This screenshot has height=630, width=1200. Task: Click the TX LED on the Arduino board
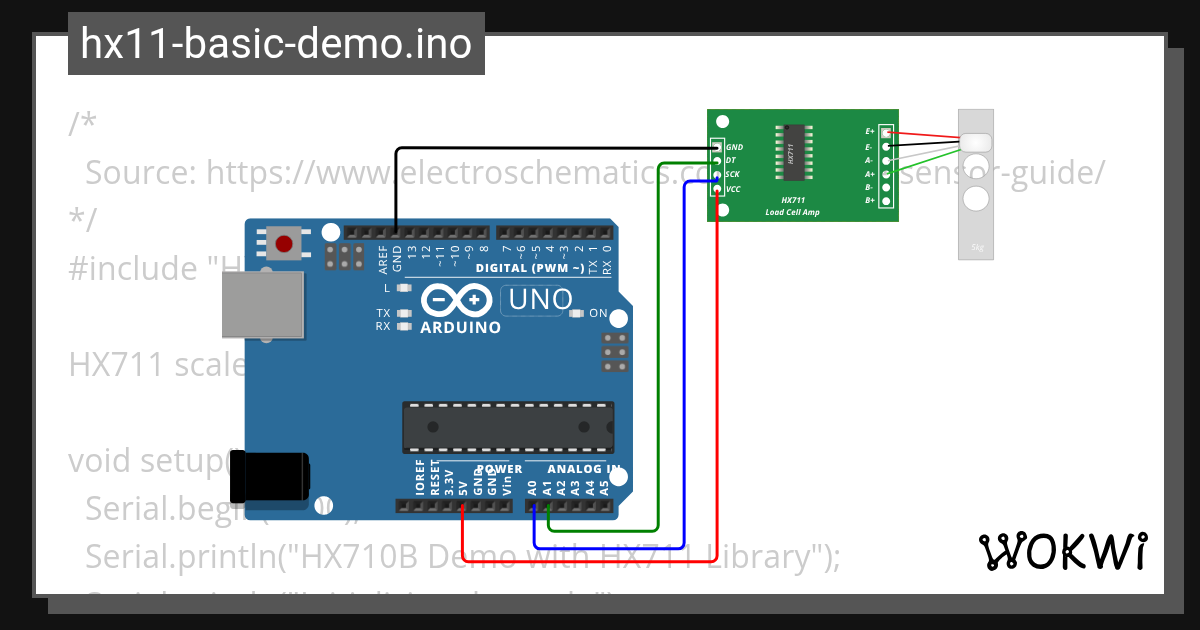click(x=404, y=312)
